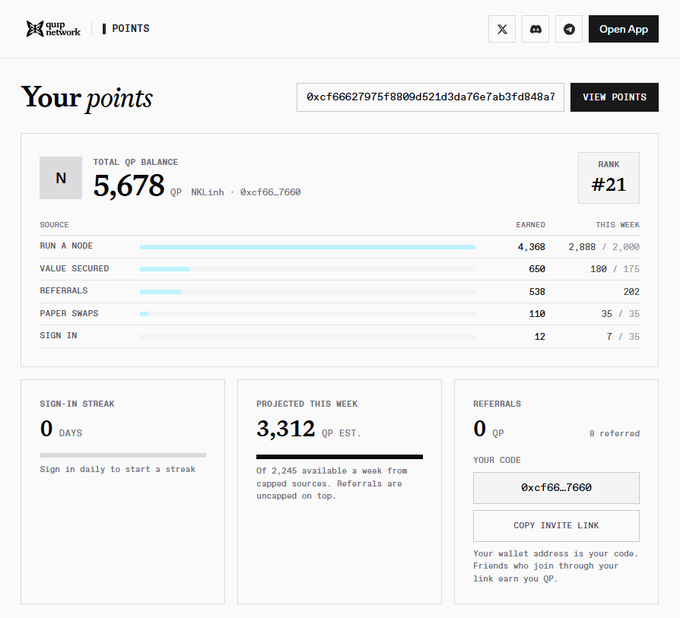This screenshot has width=680, height=618.
Task: Click the 180 / 175 weekly value
Action: pos(615,269)
